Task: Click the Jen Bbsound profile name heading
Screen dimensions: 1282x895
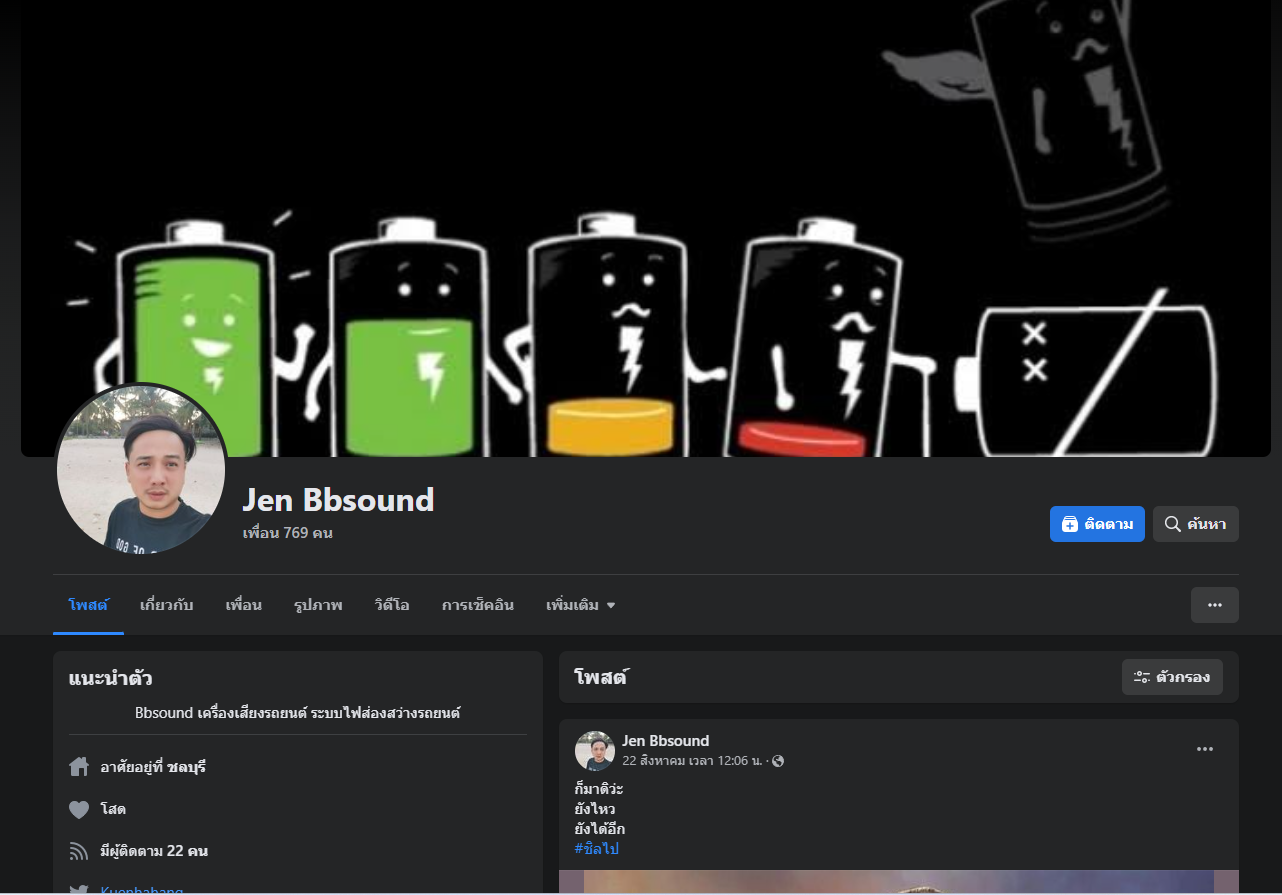Action: click(339, 500)
